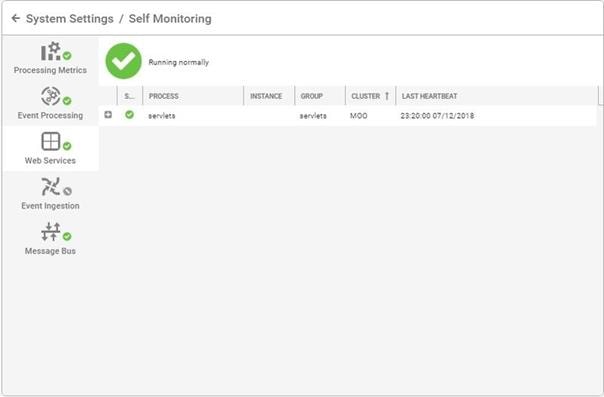Image resolution: width=604 pixels, height=397 pixels.
Task: Click the Running normally status text
Action: tap(178, 62)
